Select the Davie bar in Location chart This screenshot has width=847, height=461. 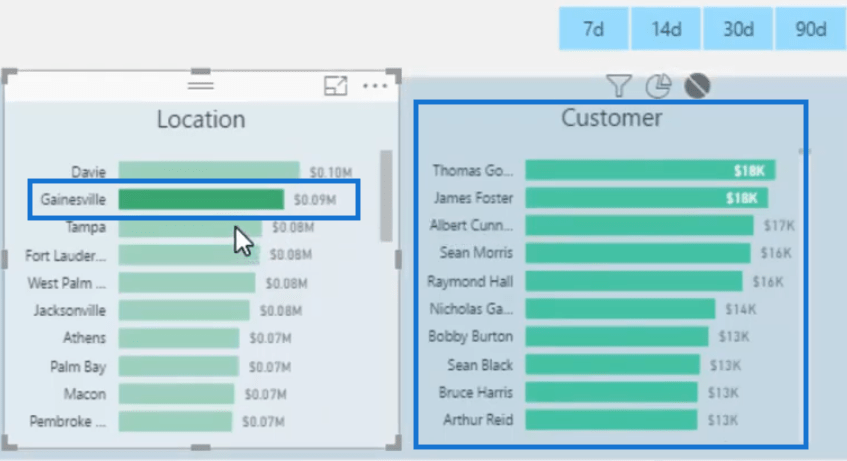click(x=208, y=172)
